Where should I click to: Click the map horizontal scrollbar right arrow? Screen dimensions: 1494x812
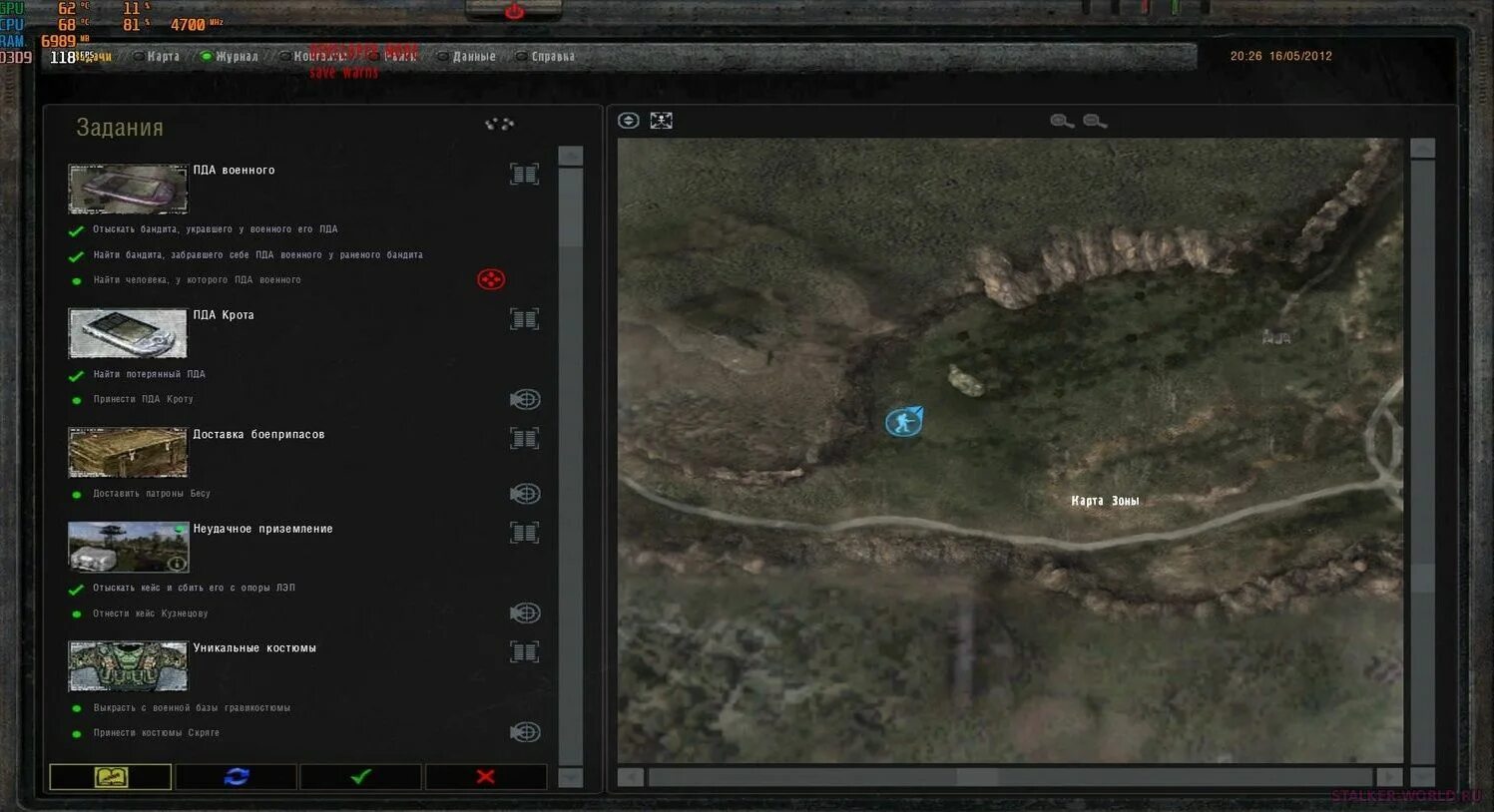1389,777
